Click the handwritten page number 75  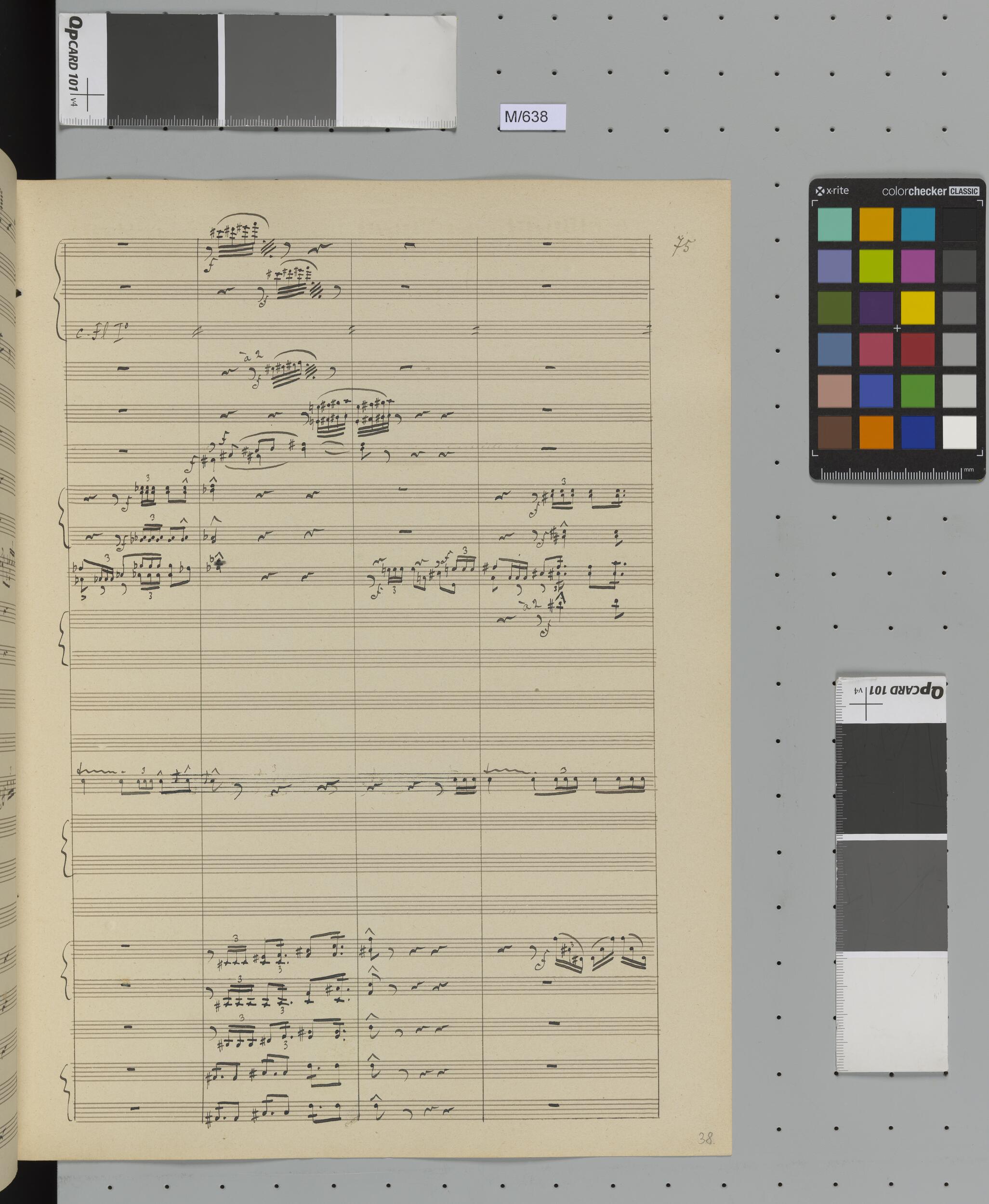(x=683, y=246)
